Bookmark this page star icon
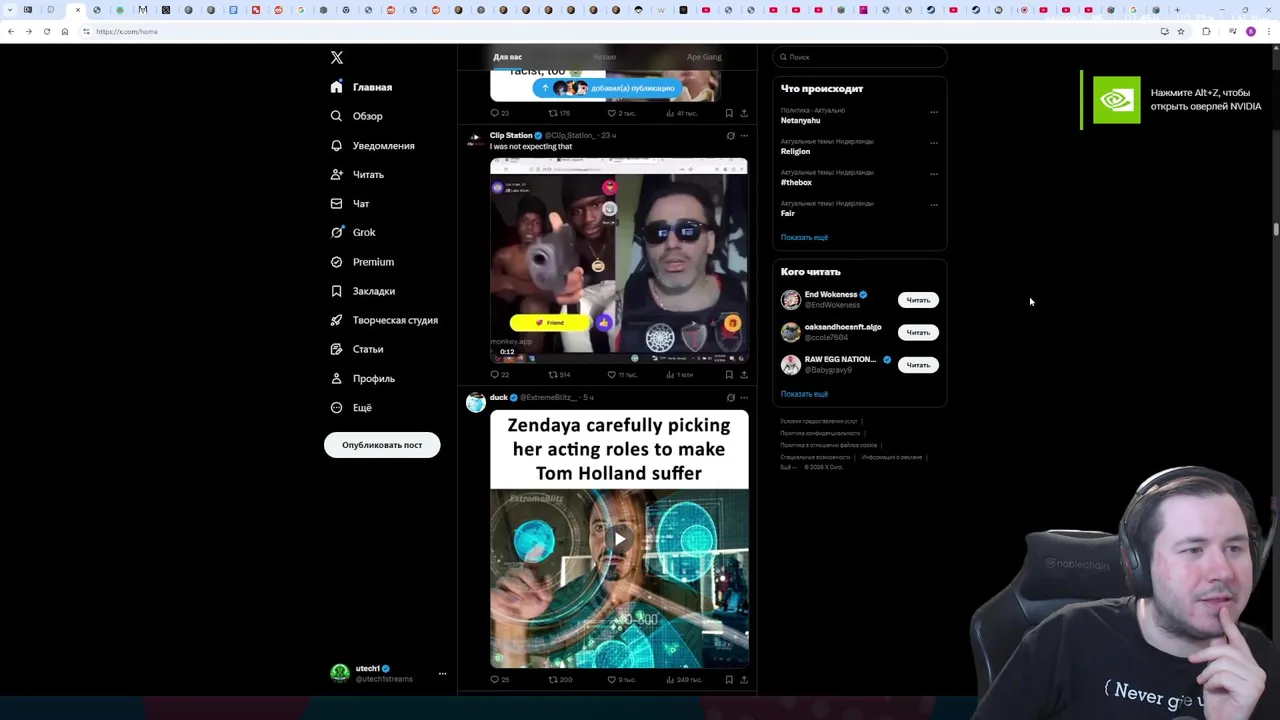This screenshot has height=720, width=1280. [1181, 32]
